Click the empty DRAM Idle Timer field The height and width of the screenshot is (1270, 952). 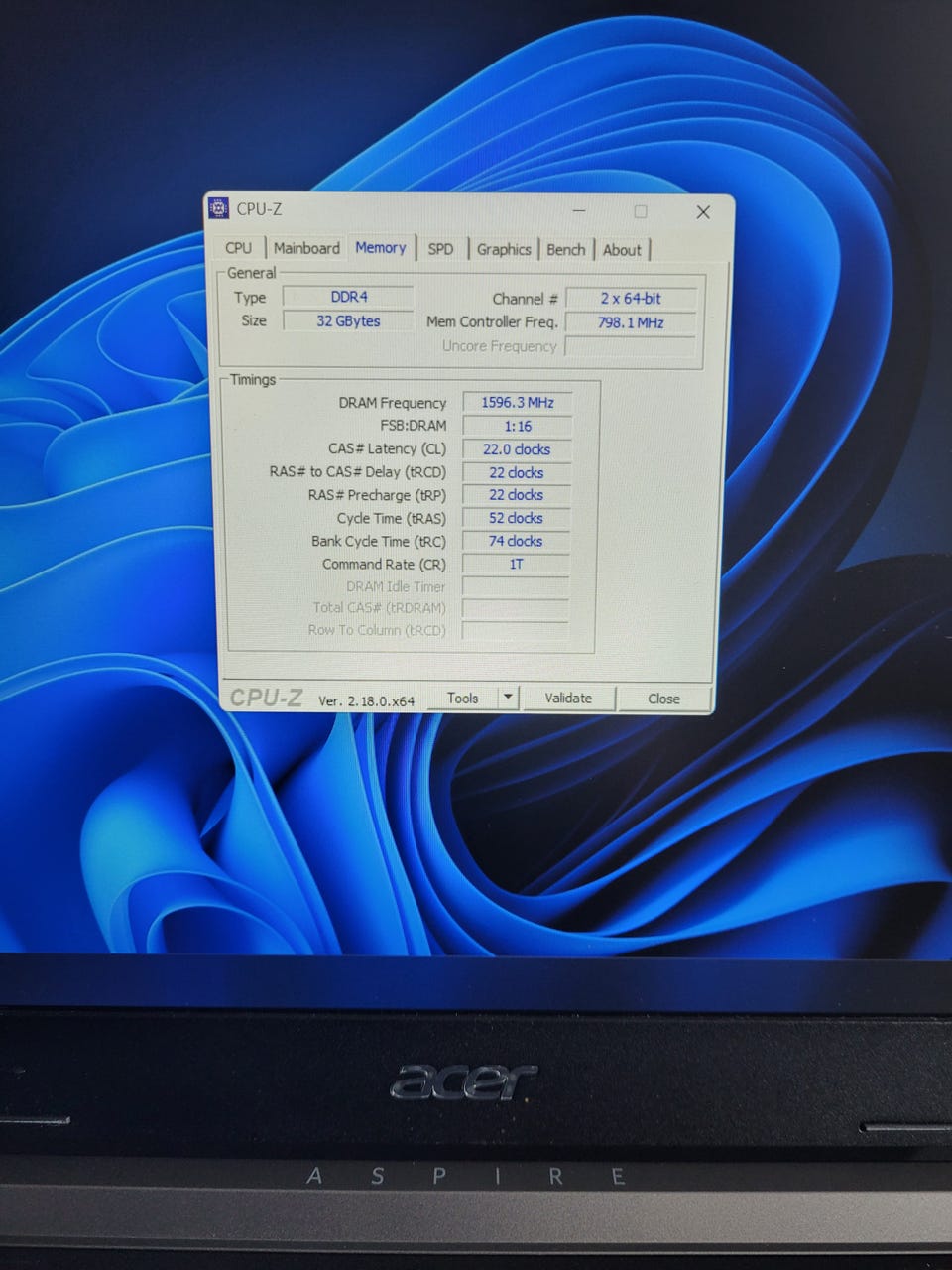(516, 586)
